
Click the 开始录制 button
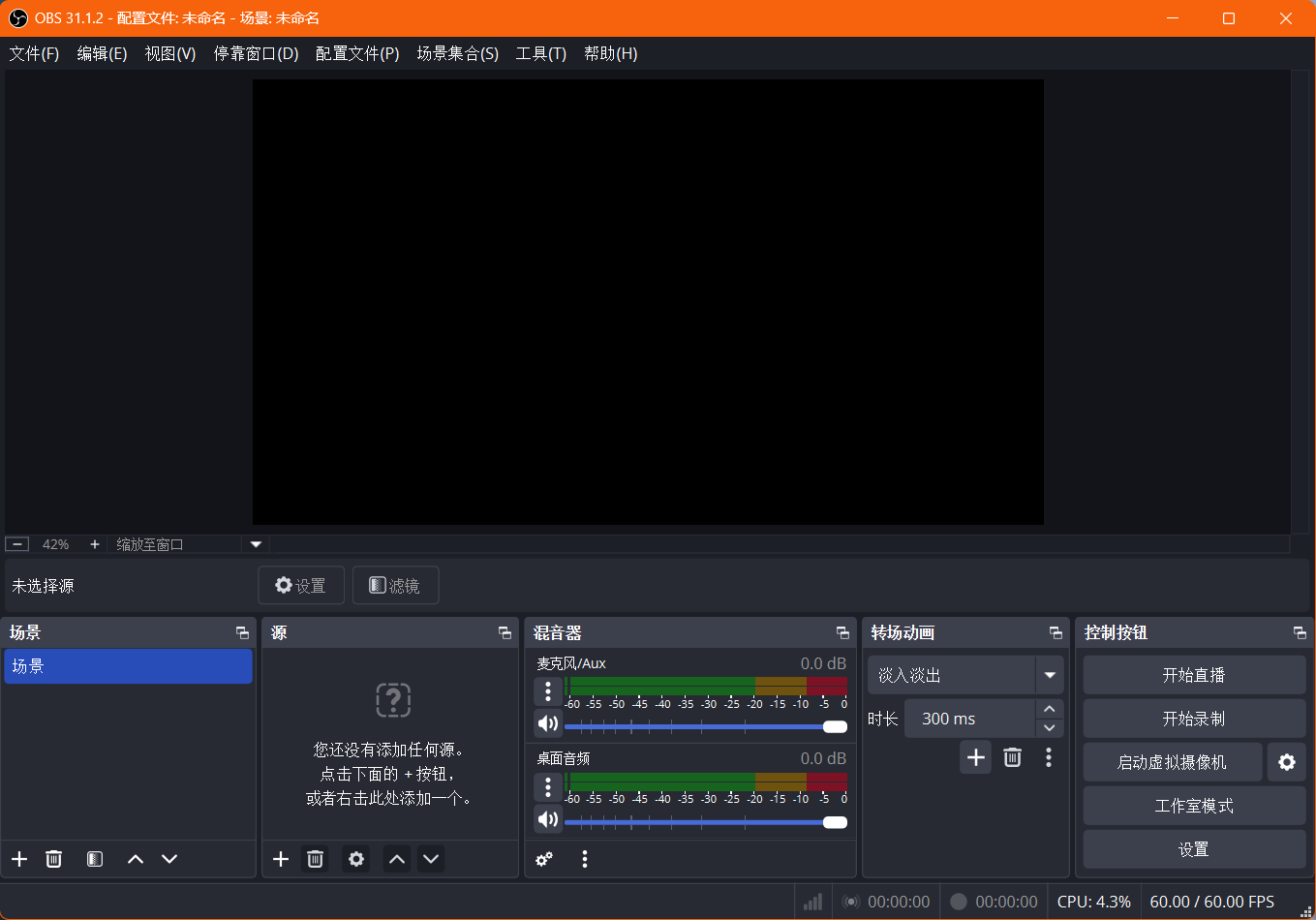1194,718
